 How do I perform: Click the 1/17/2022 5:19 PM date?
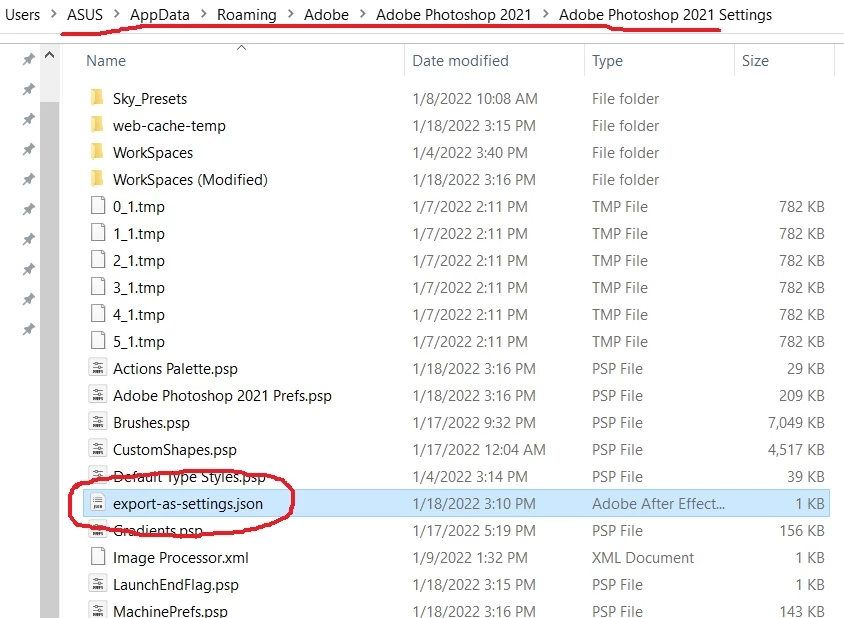click(x=474, y=531)
